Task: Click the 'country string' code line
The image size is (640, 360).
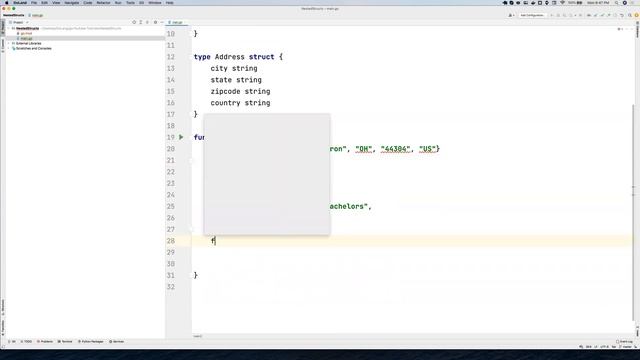Action: point(240,103)
